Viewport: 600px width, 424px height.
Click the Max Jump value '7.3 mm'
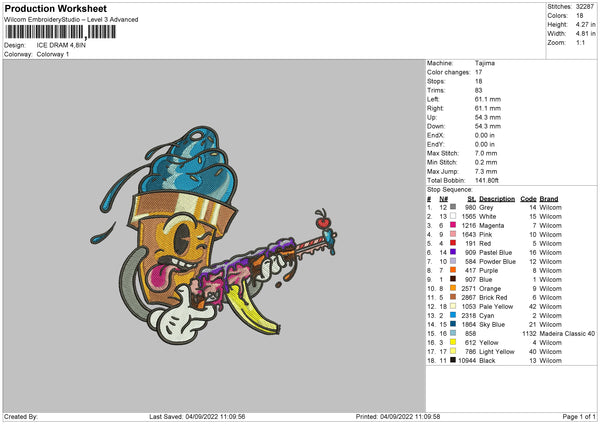click(486, 171)
